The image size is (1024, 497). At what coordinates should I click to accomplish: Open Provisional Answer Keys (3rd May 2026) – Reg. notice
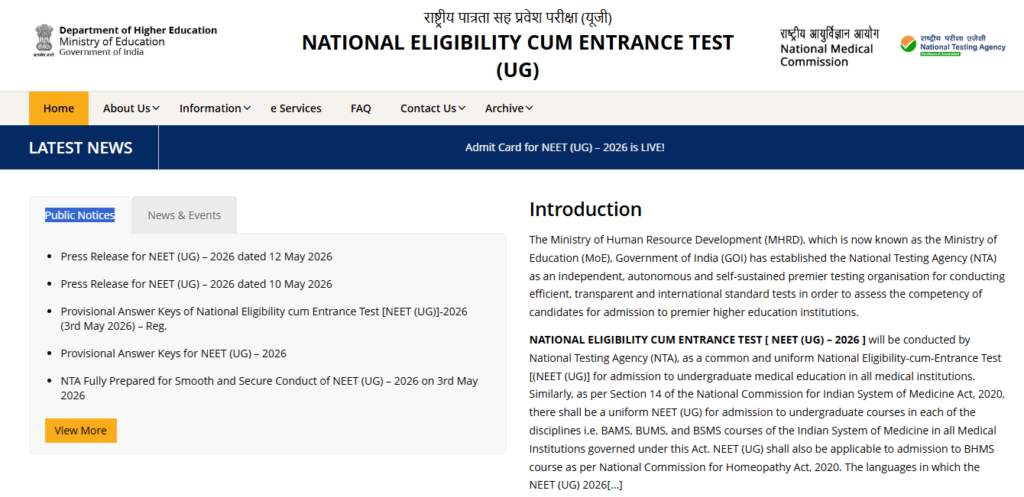(x=264, y=319)
